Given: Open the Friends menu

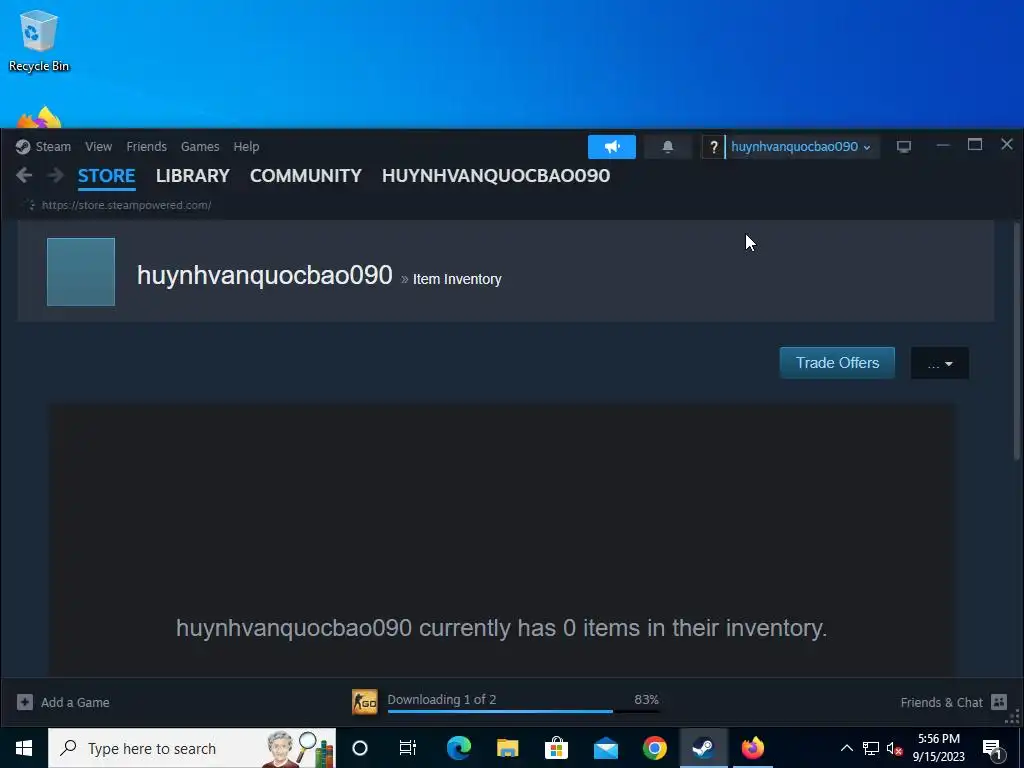Looking at the screenshot, I should tap(146, 147).
